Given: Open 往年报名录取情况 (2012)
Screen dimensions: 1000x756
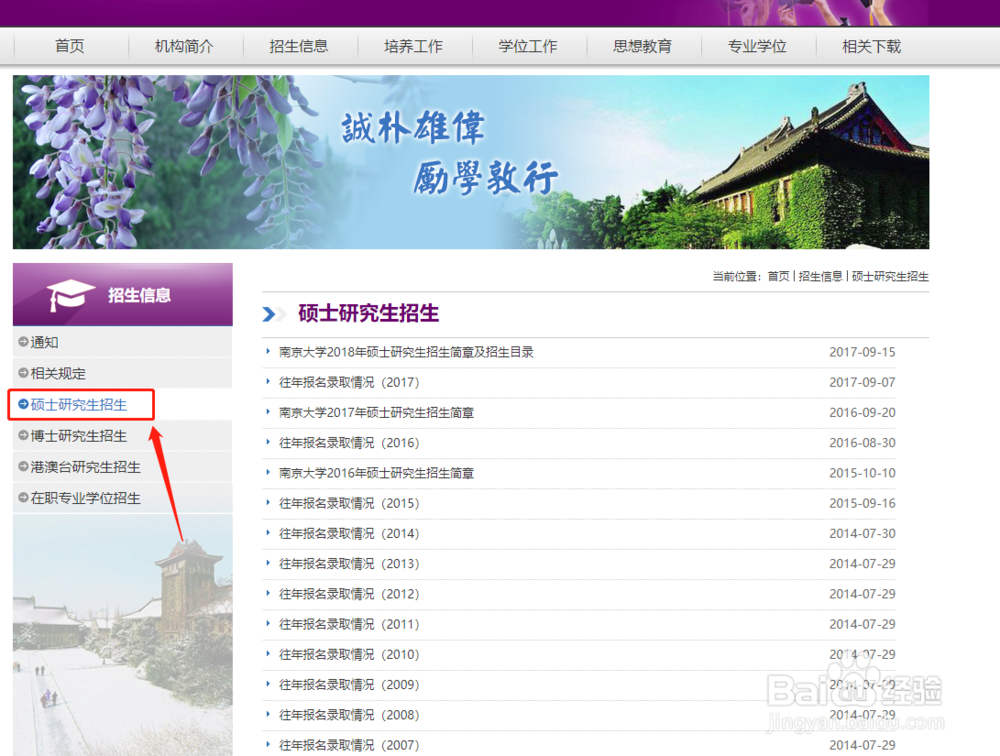Looking at the screenshot, I should (349, 594).
